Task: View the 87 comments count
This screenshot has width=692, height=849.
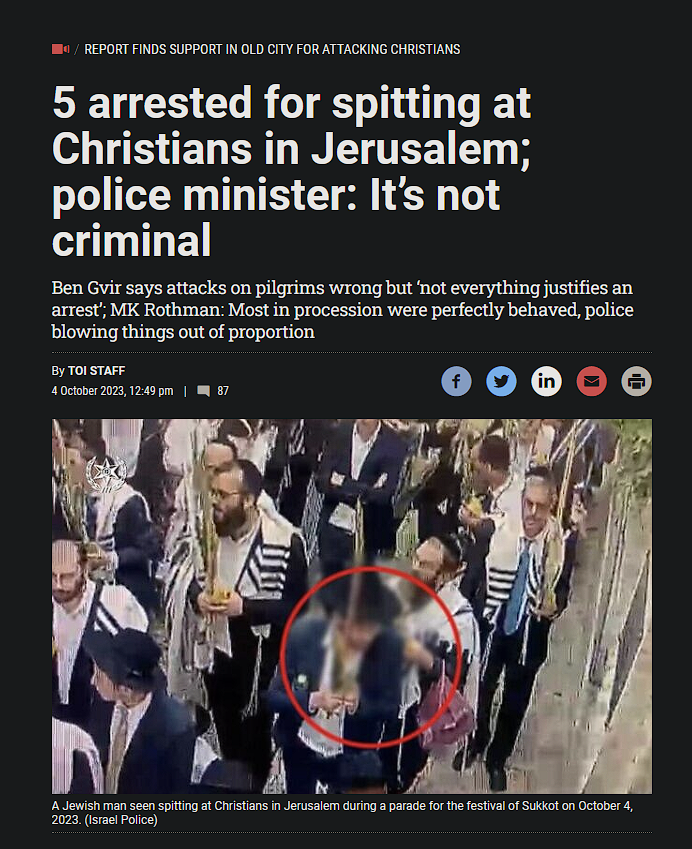Action: click(223, 391)
